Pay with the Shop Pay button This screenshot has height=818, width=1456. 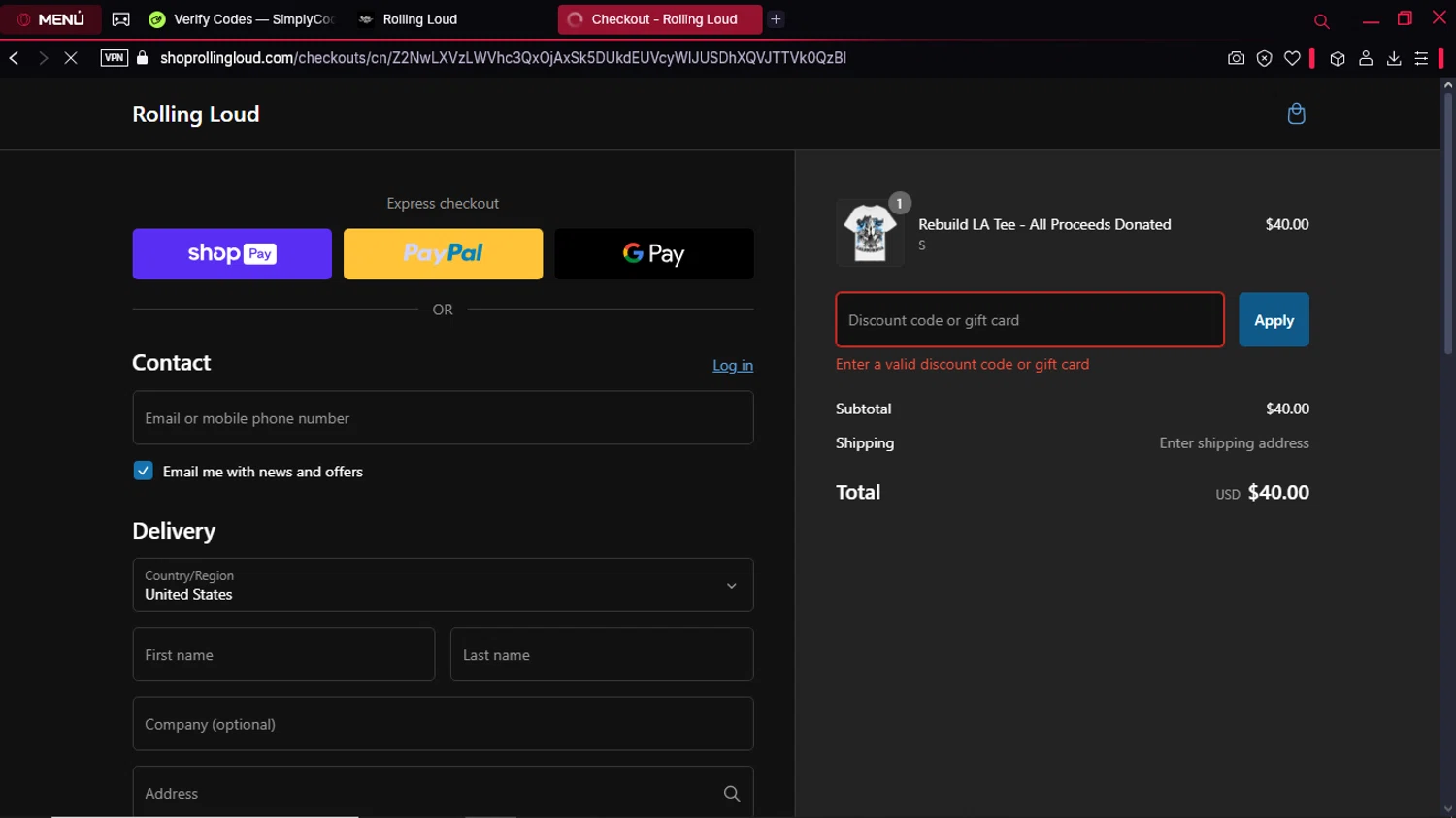pyautogui.click(x=232, y=254)
